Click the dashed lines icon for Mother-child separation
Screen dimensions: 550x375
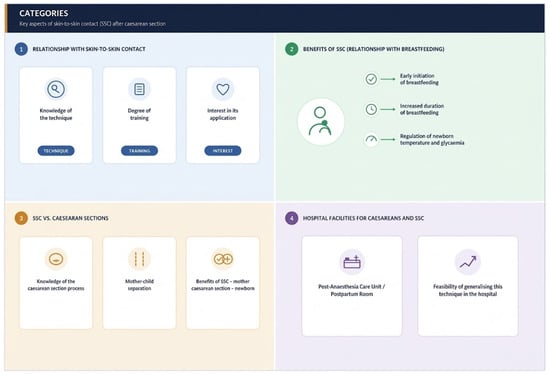(139, 259)
